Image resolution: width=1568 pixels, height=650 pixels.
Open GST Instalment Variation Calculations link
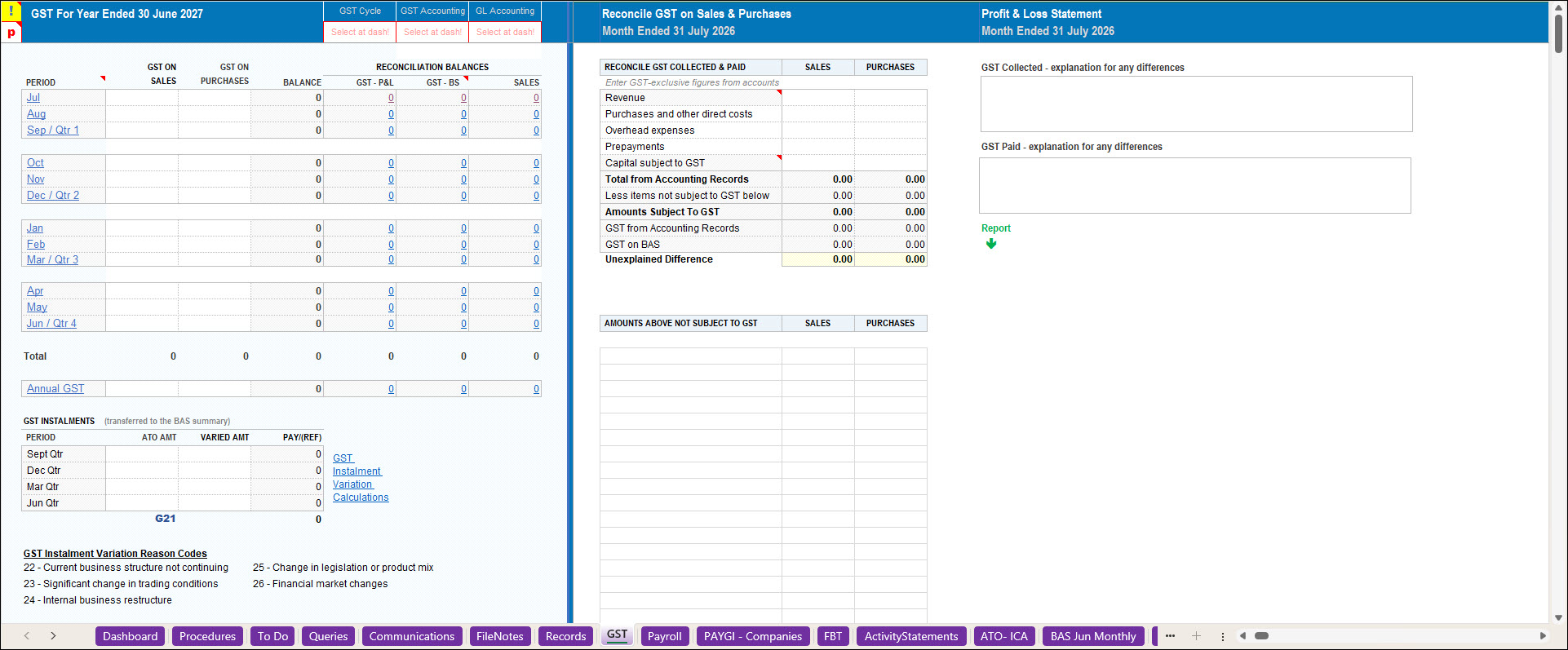pos(361,478)
